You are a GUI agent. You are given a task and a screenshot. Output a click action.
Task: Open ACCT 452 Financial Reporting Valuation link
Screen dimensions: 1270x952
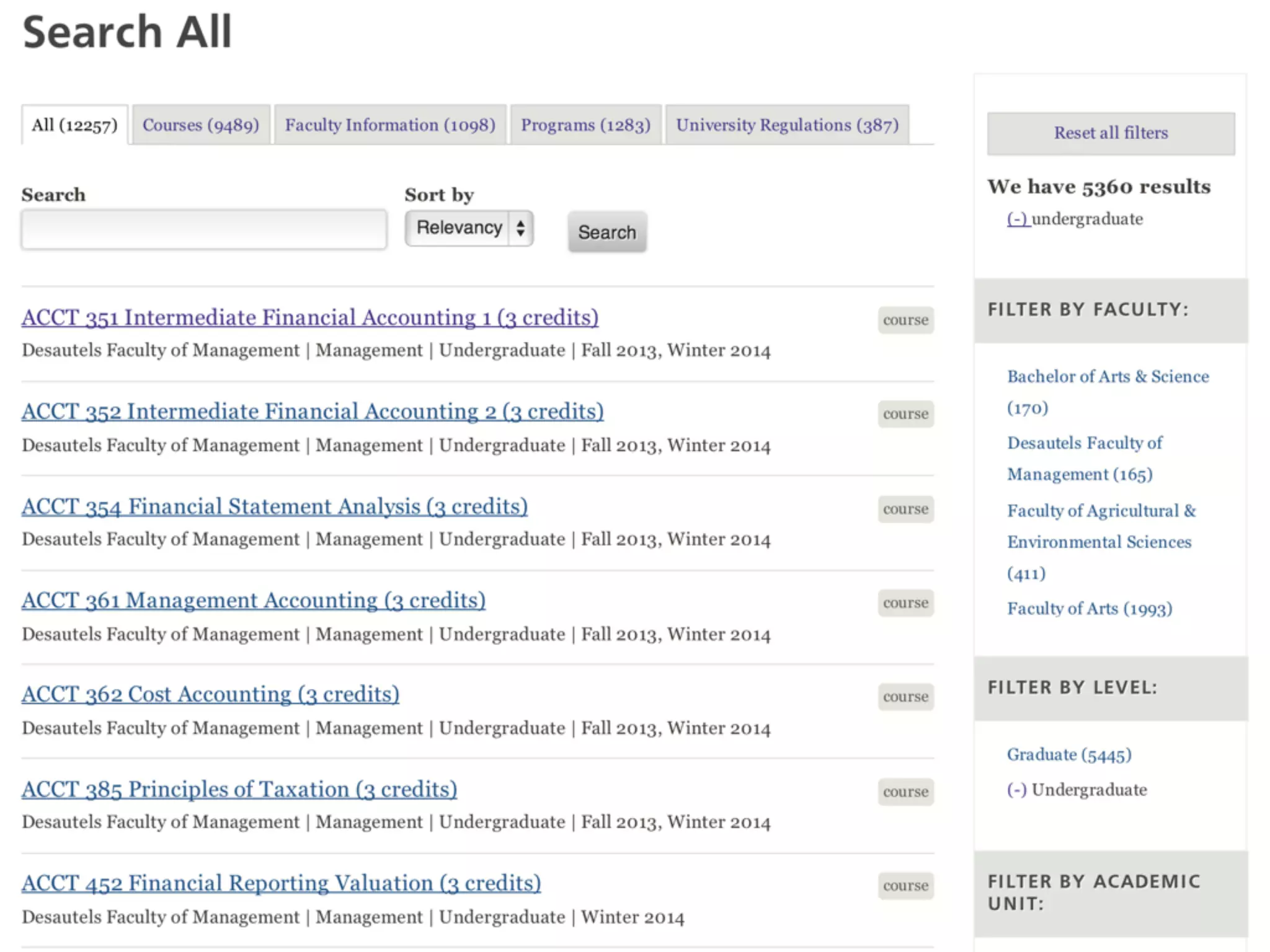click(x=281, y=883)
